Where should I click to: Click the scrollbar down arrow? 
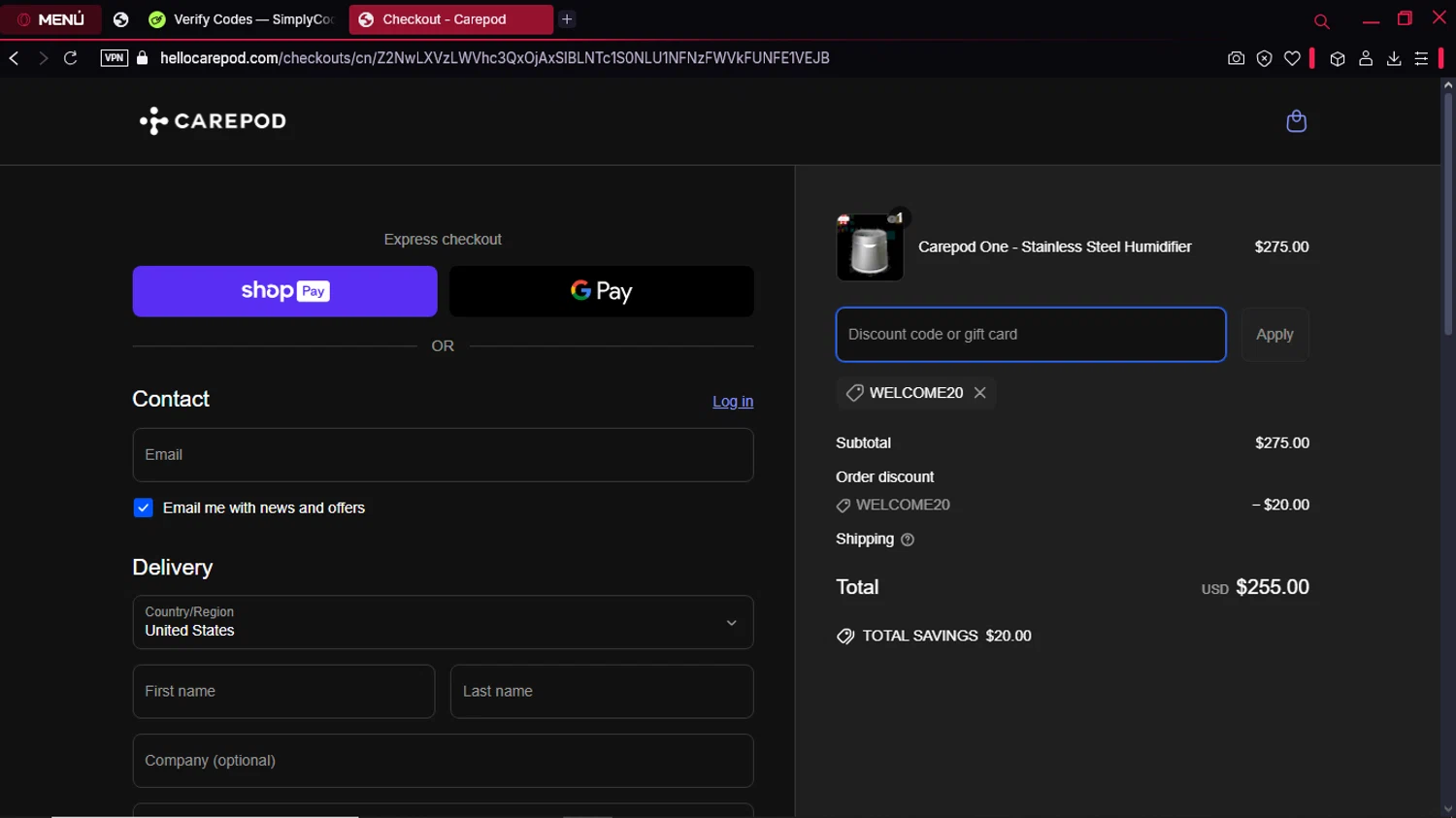[1447, 809]
